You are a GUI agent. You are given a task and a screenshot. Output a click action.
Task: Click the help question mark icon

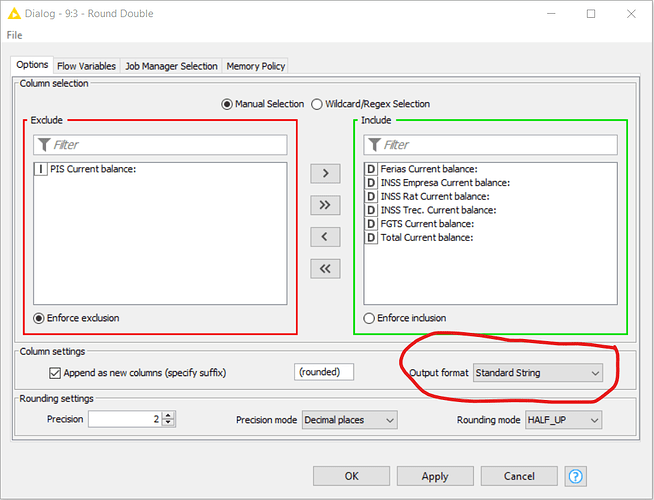(x=576, y=476)
